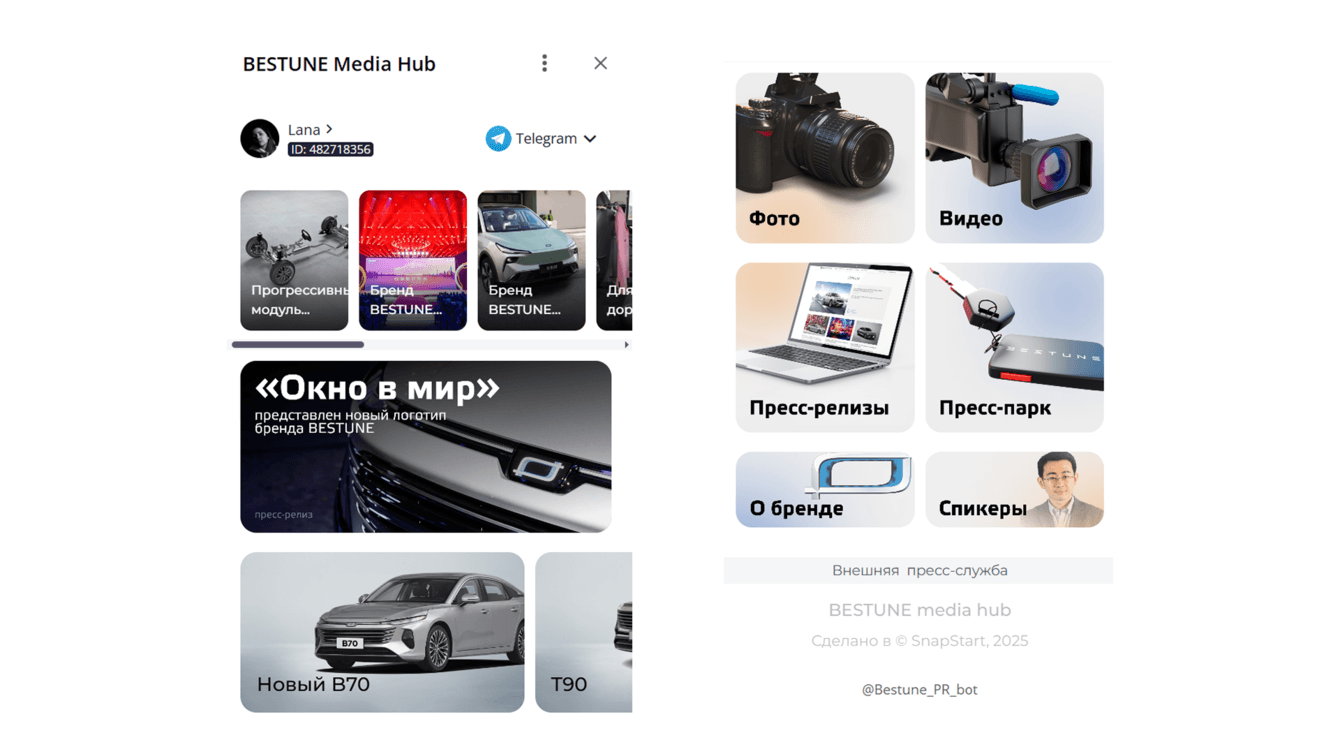The image size is (1340, 754).
Task: Open the Спикеры section tile
Action: (x=1014, y=490)
